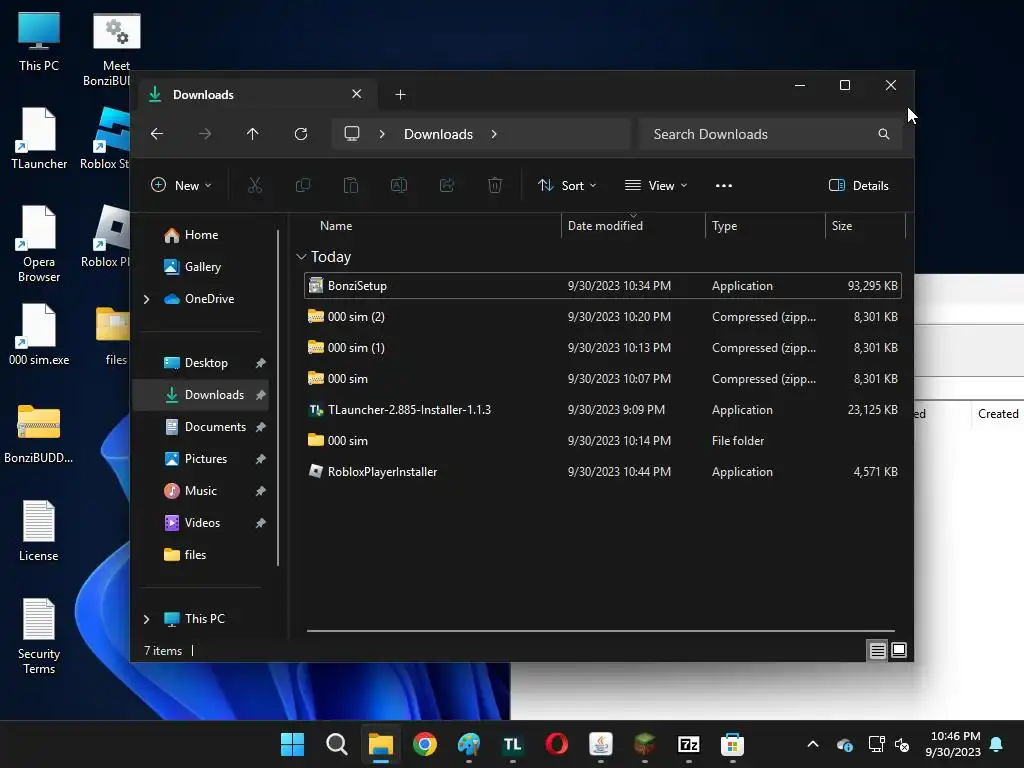Screen dimensions: 1024x768
Task: Expand the OneDrive tree node
Action: point(146,299)
